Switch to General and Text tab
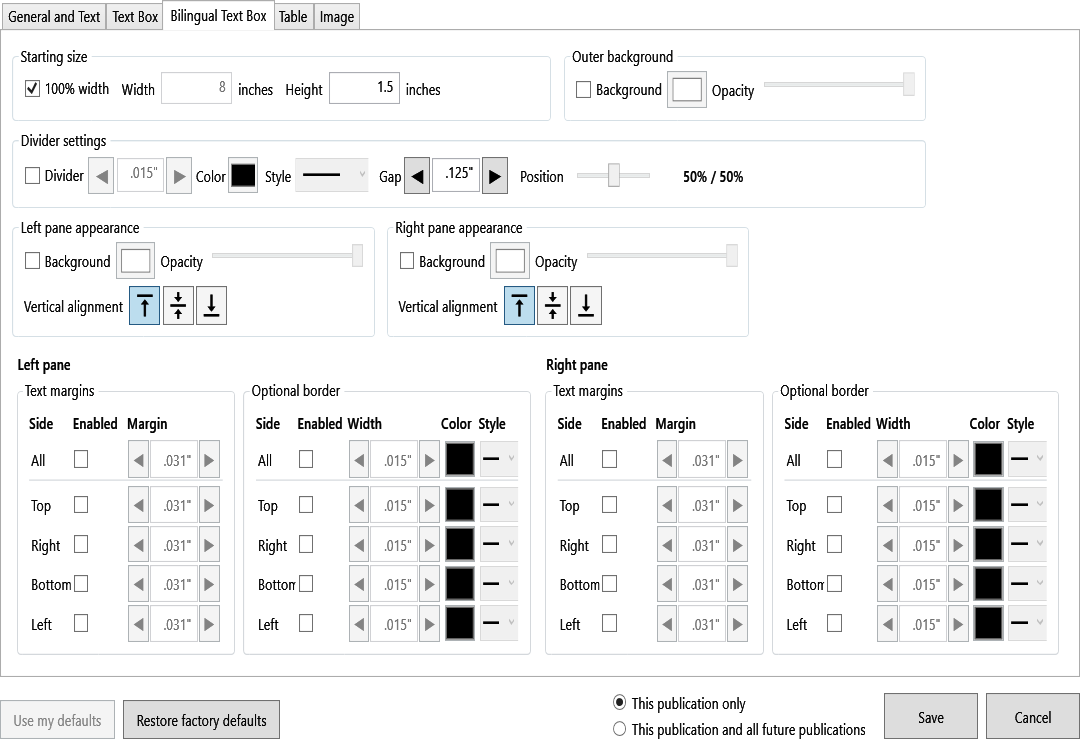 [54, 17]
